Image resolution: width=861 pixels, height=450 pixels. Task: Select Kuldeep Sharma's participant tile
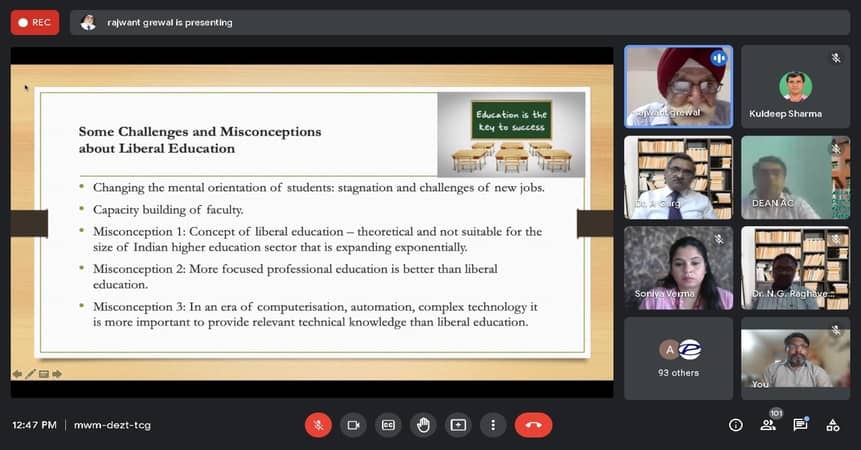point(795,85)
